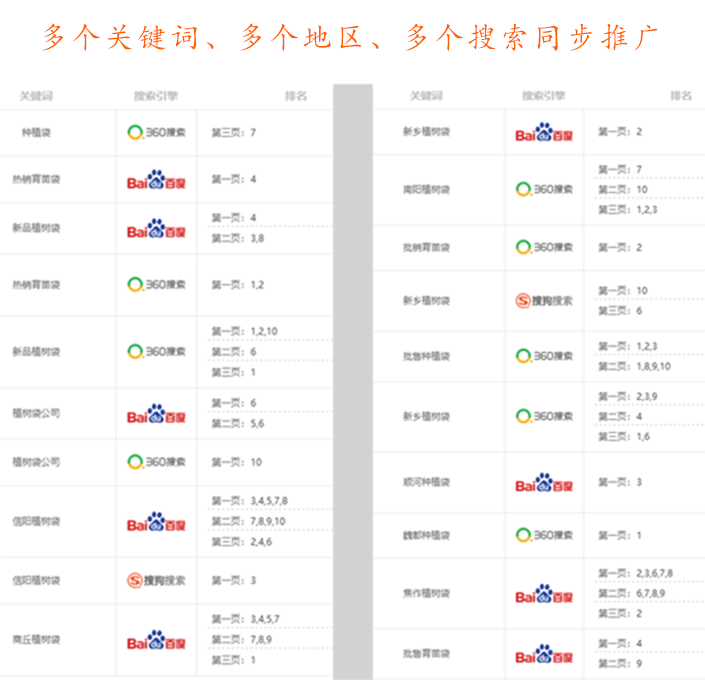Click the keyword cell 焦作植树袋
705x680 pixels.
426,593
